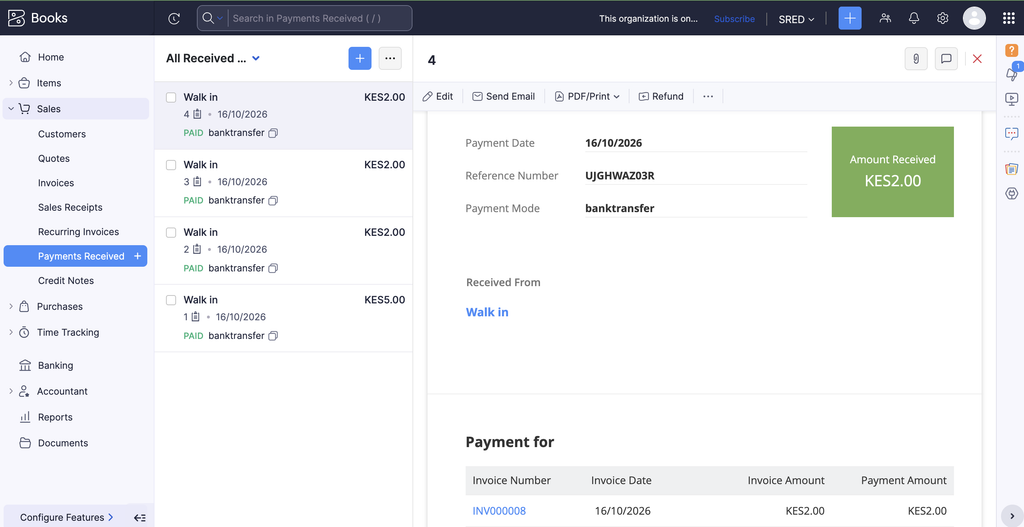The image size is (1024, 527).
Task: Click the copy icon on payment 1 row
Action: pos(273,336)
